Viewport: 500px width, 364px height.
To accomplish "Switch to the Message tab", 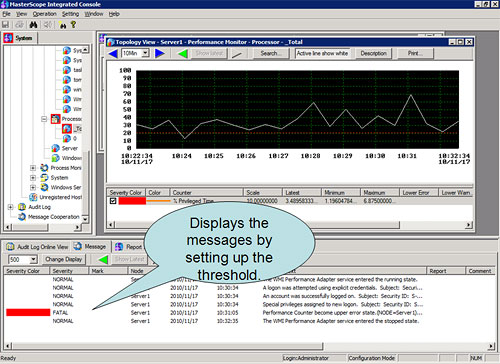I will coord(90,247).
